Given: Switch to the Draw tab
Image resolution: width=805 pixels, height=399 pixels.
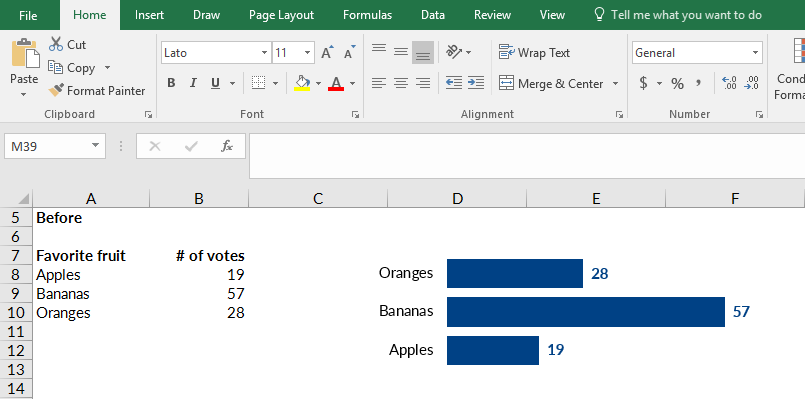Looking at the screenshot, I should (206, 15).
